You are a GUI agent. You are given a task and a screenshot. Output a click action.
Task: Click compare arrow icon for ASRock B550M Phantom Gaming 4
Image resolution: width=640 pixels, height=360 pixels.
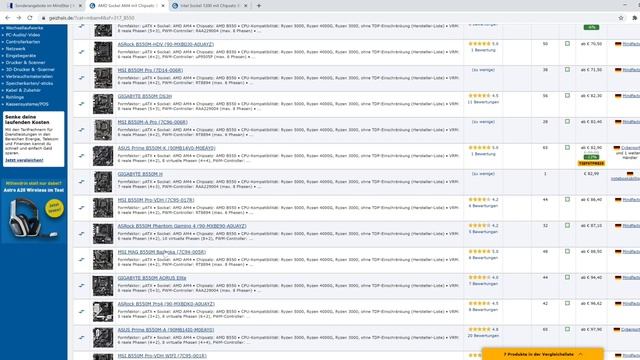point(82,233)
